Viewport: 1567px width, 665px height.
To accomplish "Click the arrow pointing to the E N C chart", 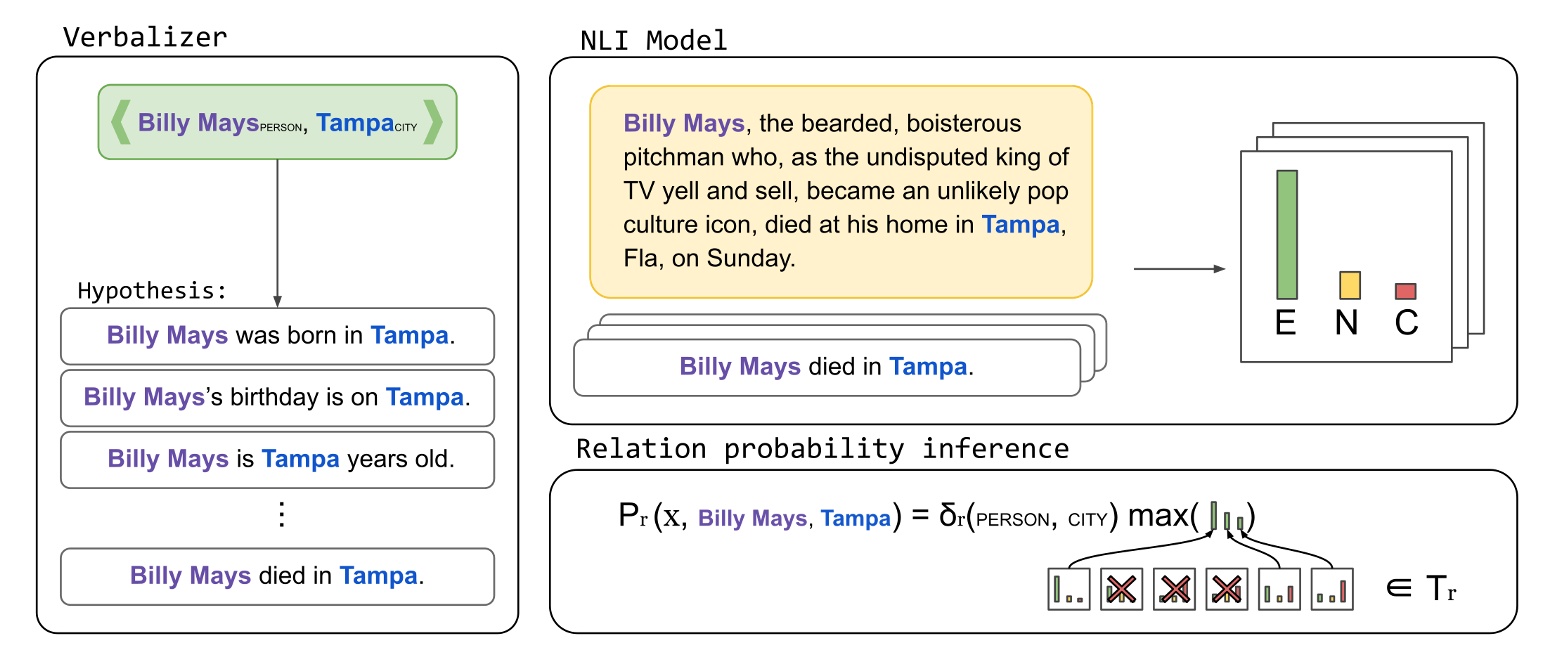I will [1180, 269].
